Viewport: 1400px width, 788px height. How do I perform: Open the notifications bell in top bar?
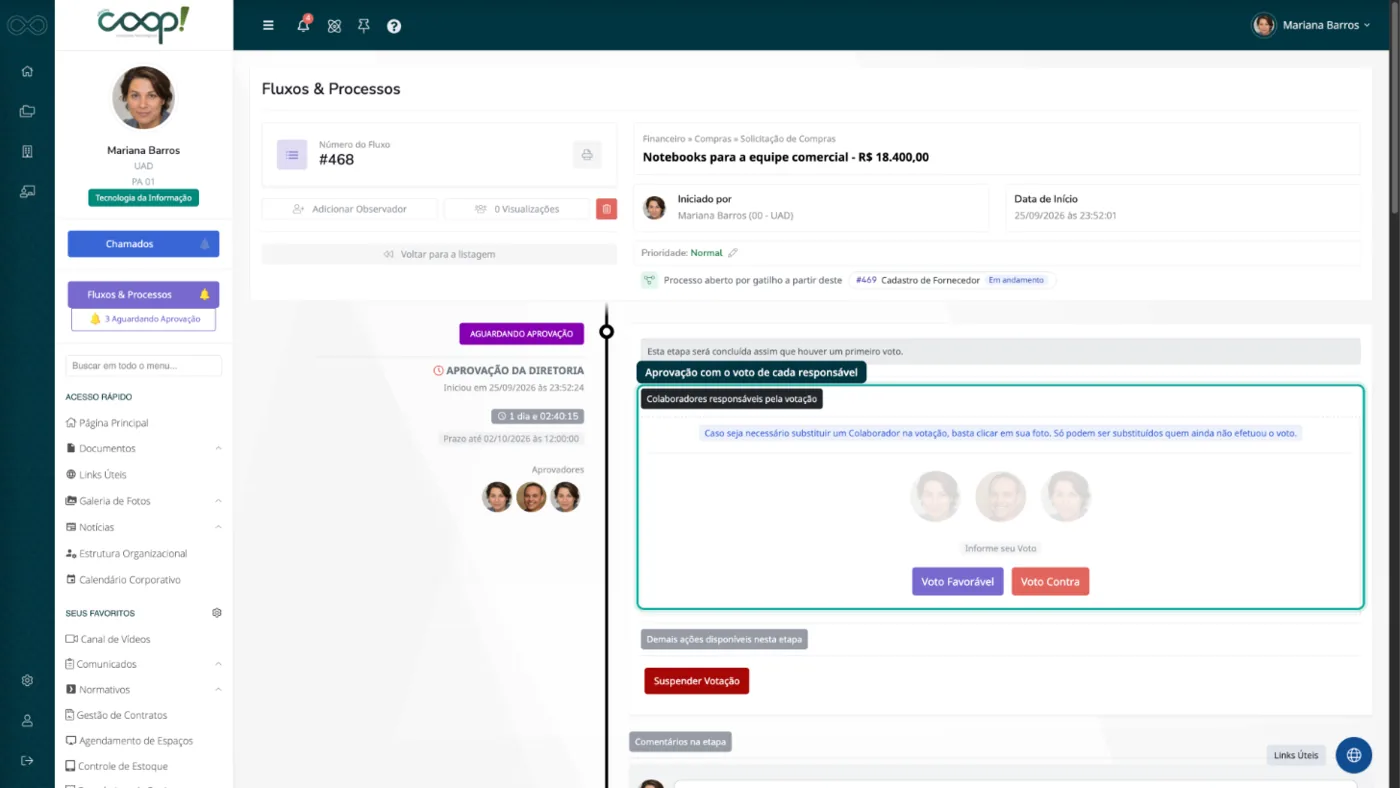[304, 25]
